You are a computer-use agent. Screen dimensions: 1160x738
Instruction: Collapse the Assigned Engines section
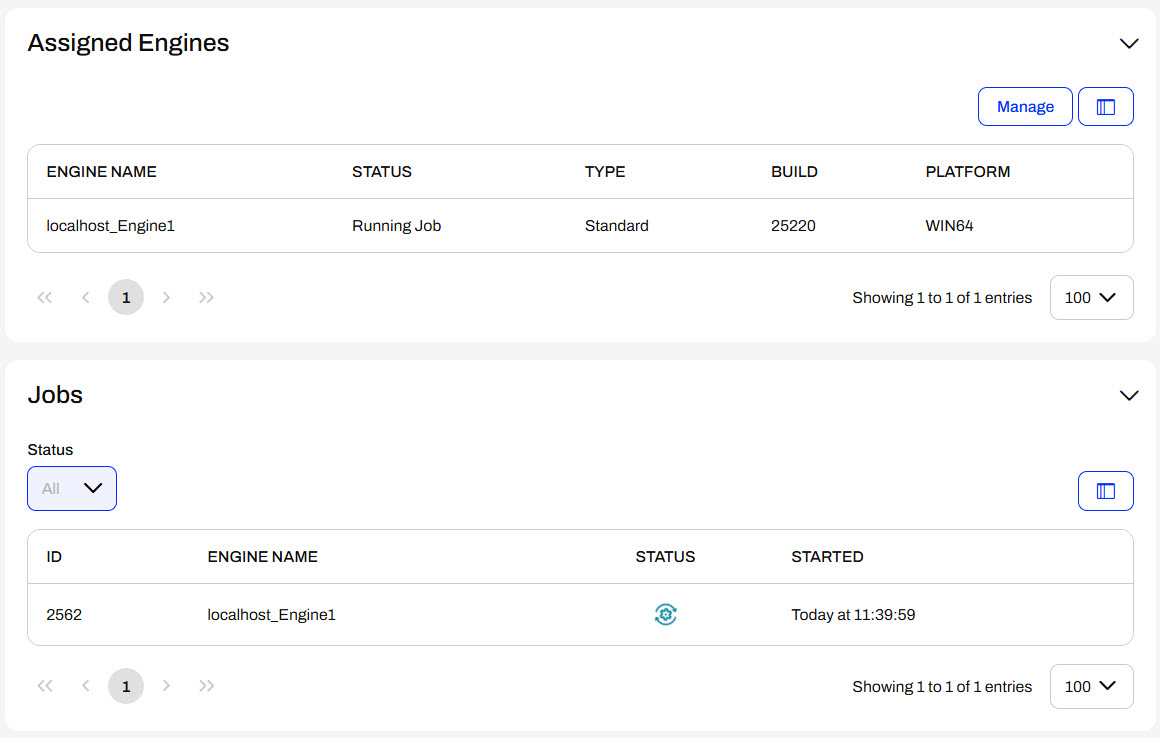(1129, 44)
